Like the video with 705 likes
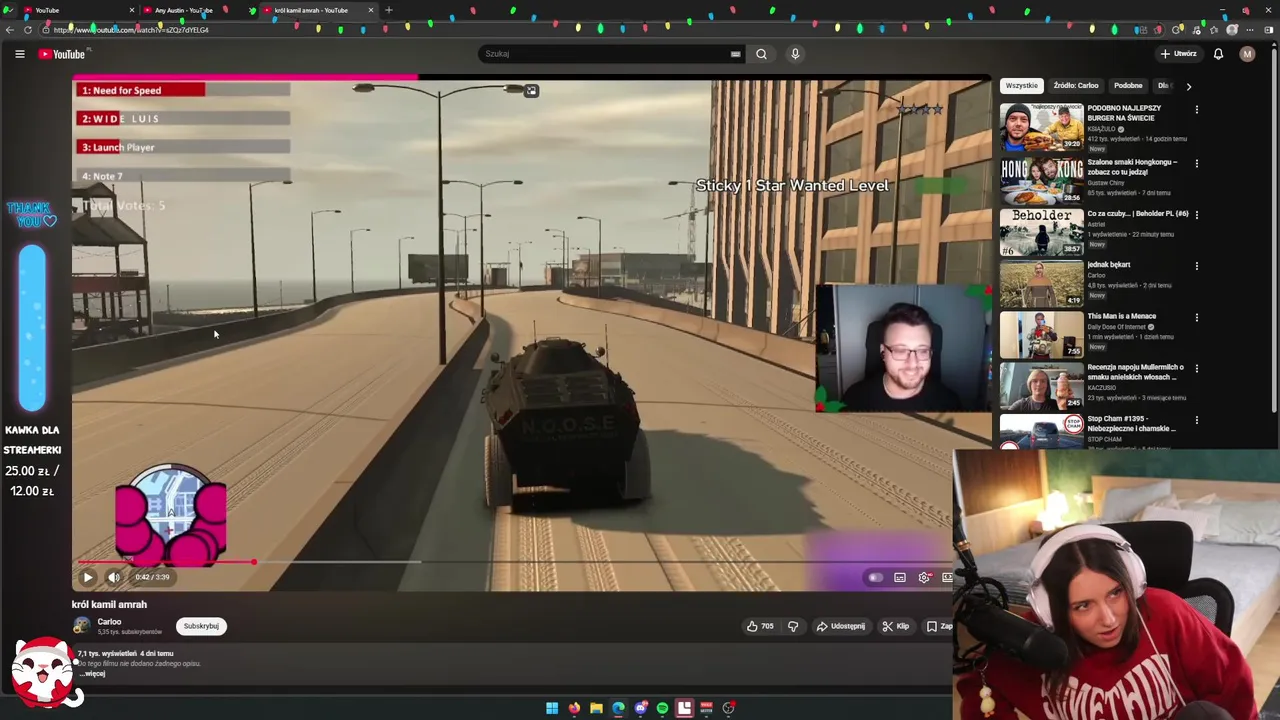Viewport: 1280px width, 720px height. (x=760, y=626)
